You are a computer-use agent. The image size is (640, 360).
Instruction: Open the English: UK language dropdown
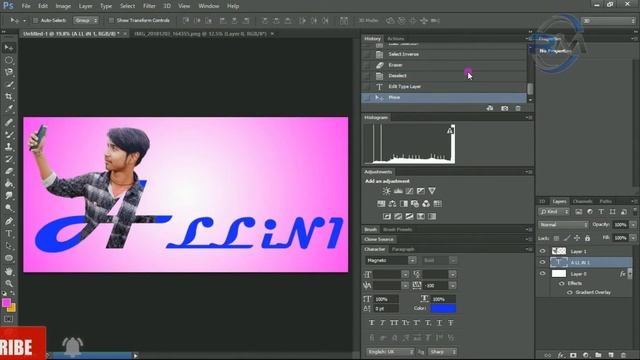(x=390, y=352)
